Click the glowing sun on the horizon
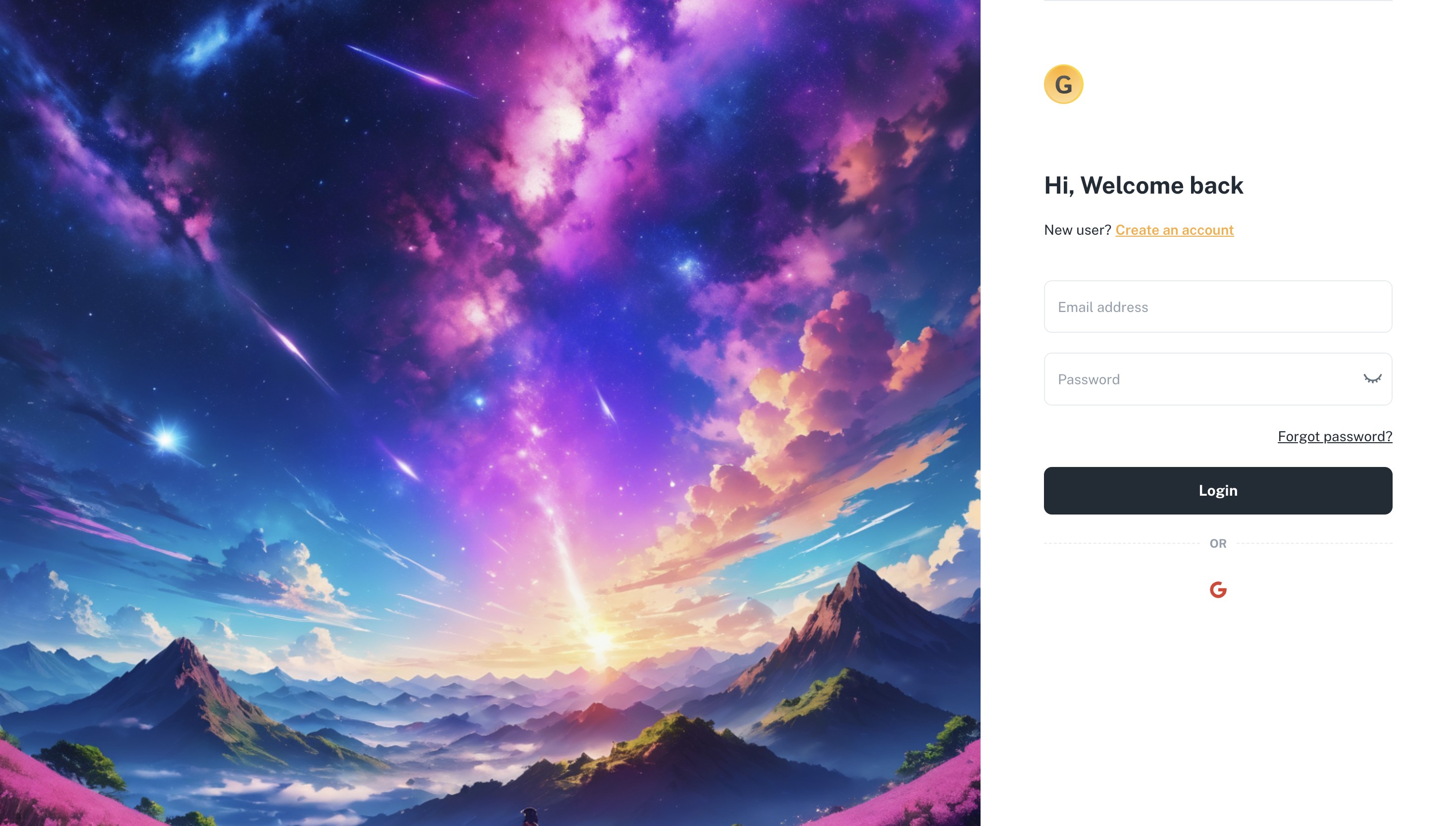The width and height of the screenshot is (1456, 826). [600, 641]
